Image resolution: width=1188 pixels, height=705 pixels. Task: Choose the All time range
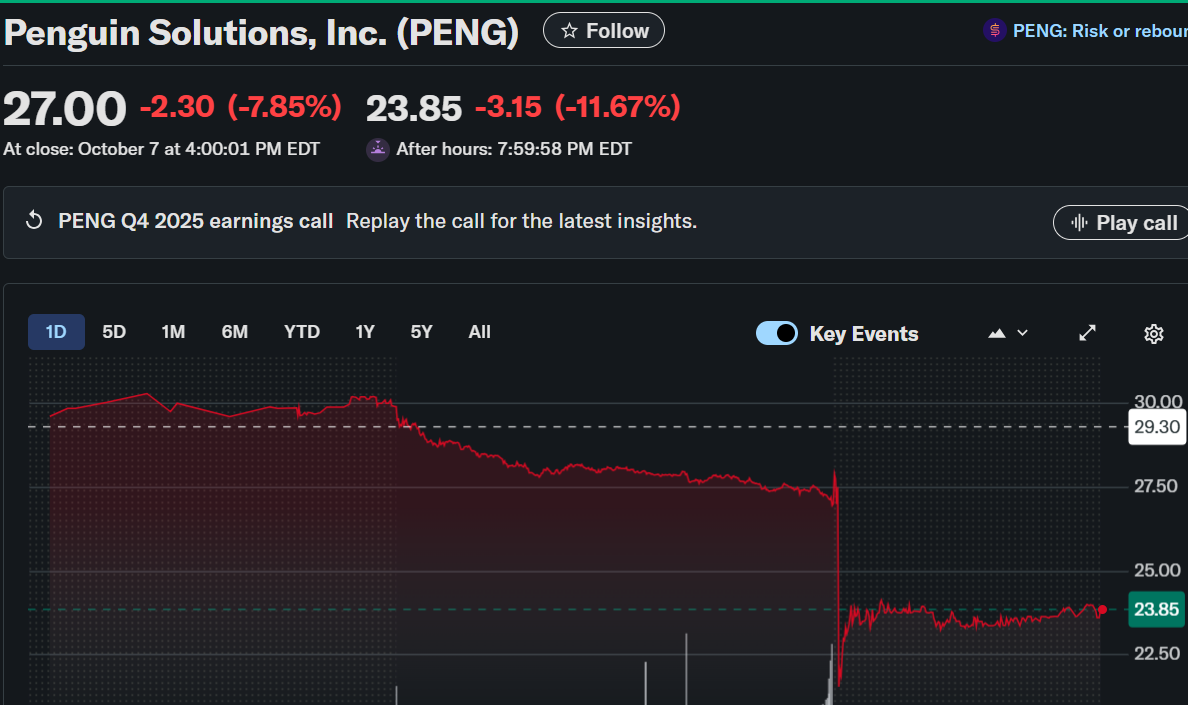point(480,332)
